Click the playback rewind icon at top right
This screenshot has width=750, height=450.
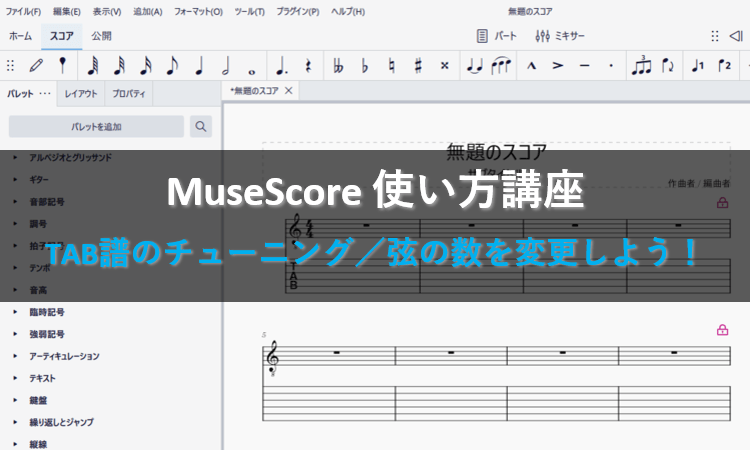(736, 36)
